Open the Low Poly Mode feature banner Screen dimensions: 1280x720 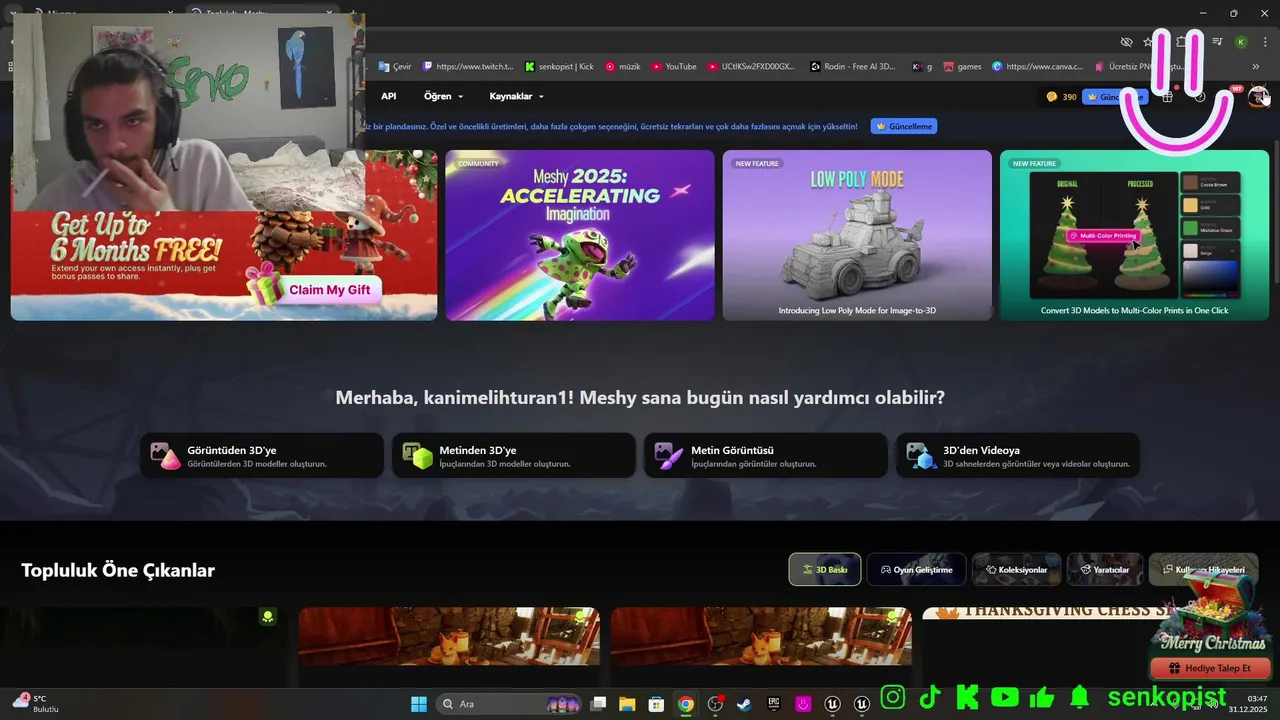857,235
